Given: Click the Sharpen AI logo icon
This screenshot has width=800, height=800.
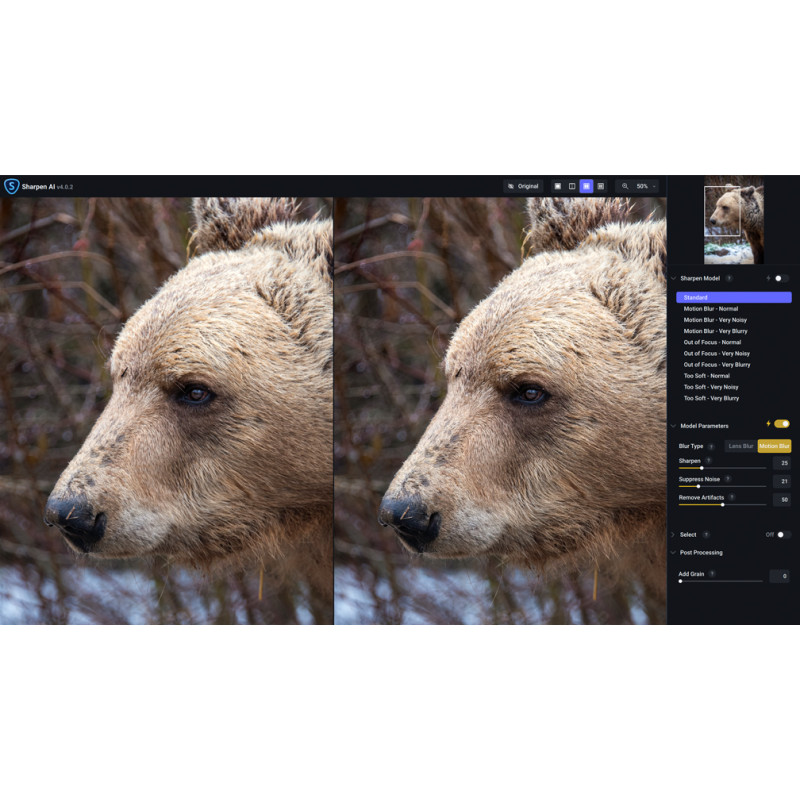Looking at the screenshot, I should point(11,186).
